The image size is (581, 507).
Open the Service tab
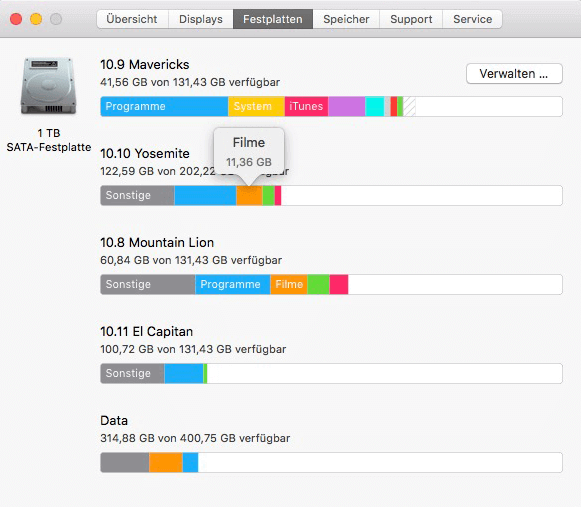point(472,19)
